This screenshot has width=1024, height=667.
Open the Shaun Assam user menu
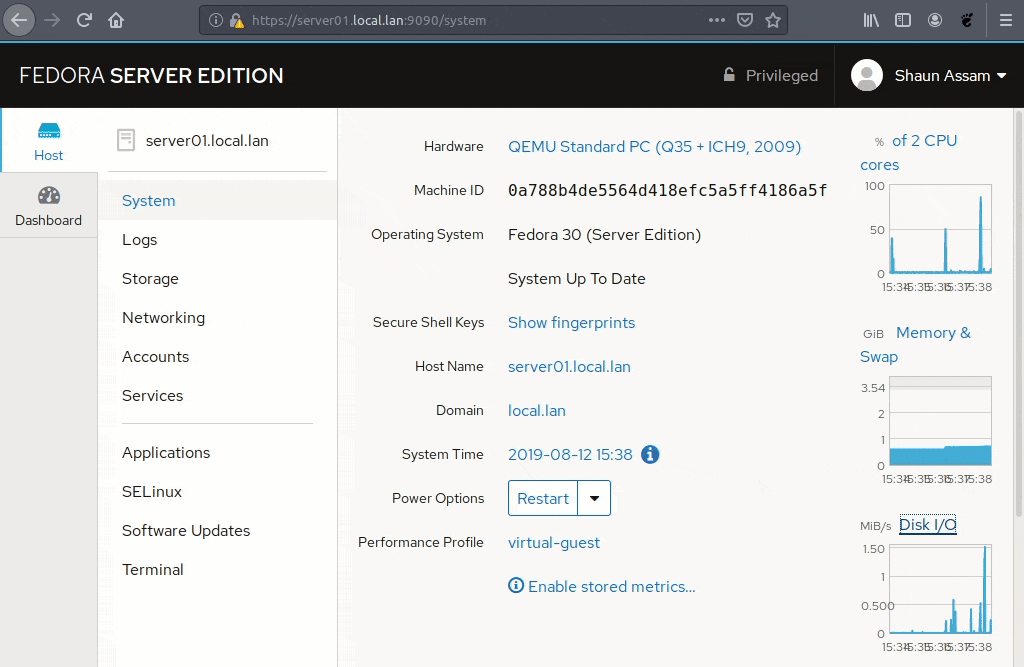pyautogui.click(x=929, y=76)
